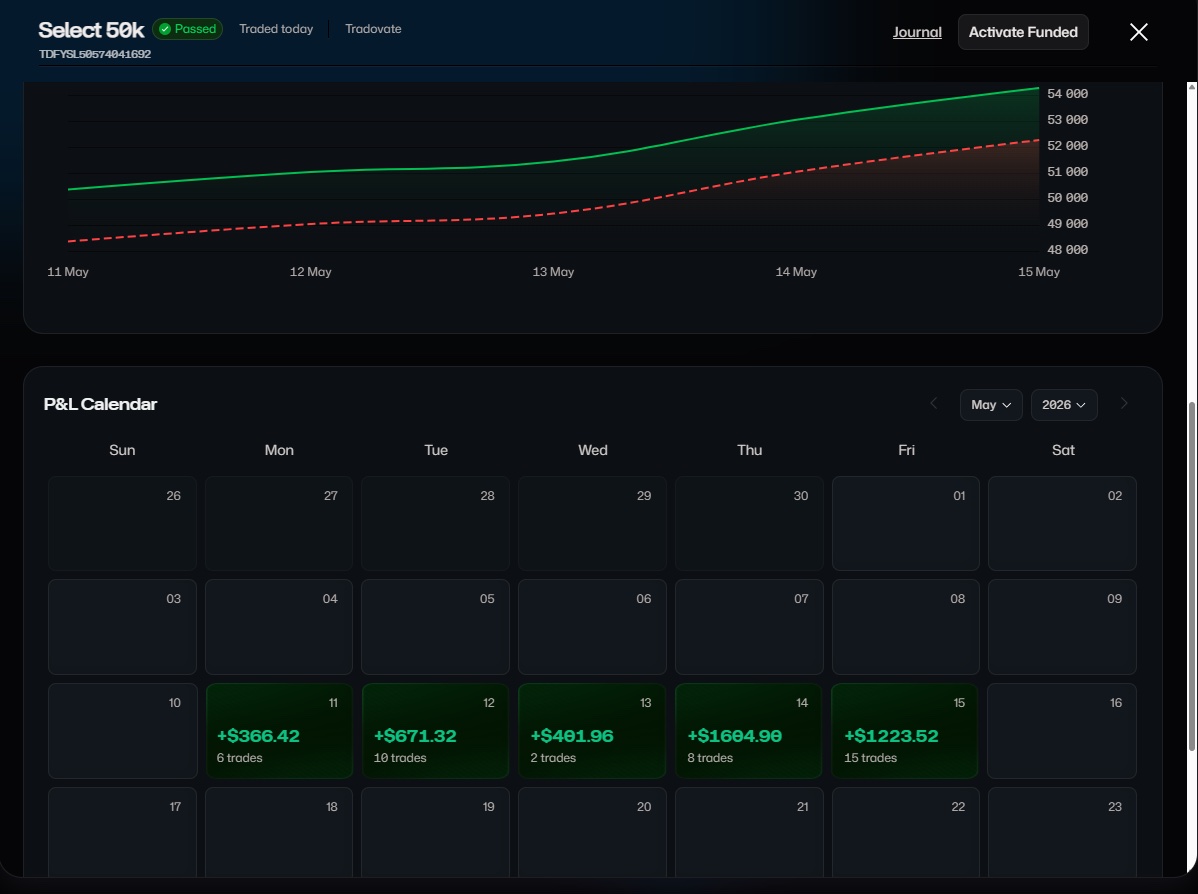Select May 11 cell showing +$366.42
This screenshot has height=894, width=1198.
pos(279,730)
